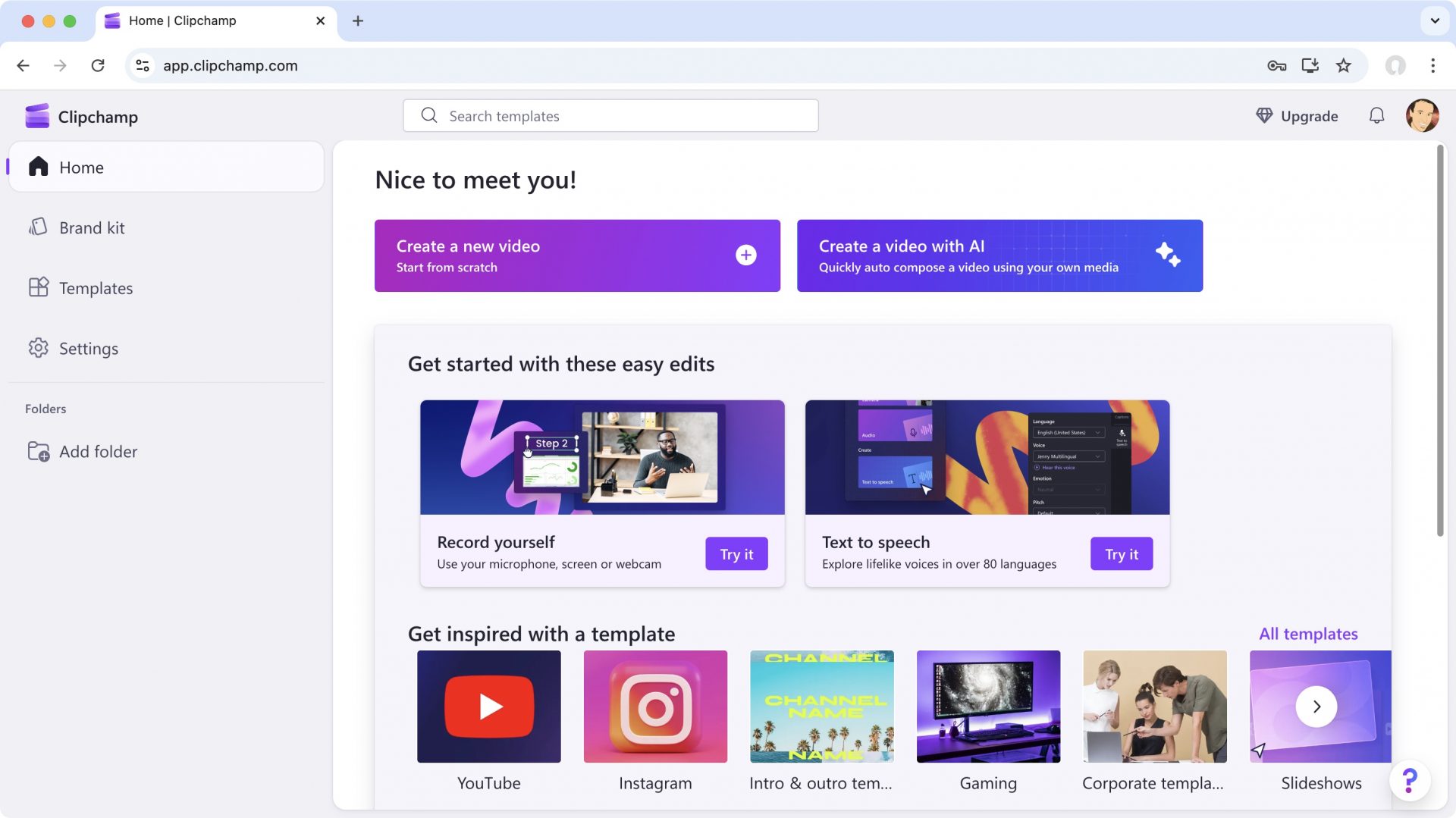
Task: Expand more templates via the Slideshows arrow
Action: coord(1317,706)
